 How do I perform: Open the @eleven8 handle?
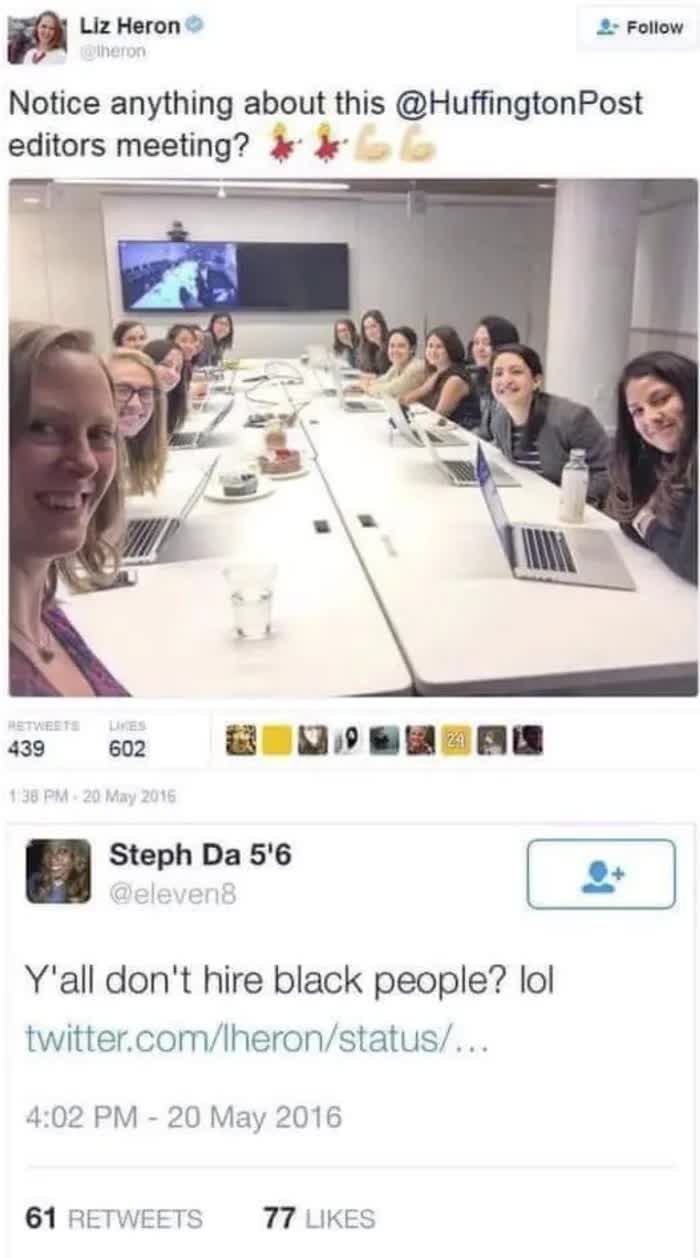click(x=173, y=896)
